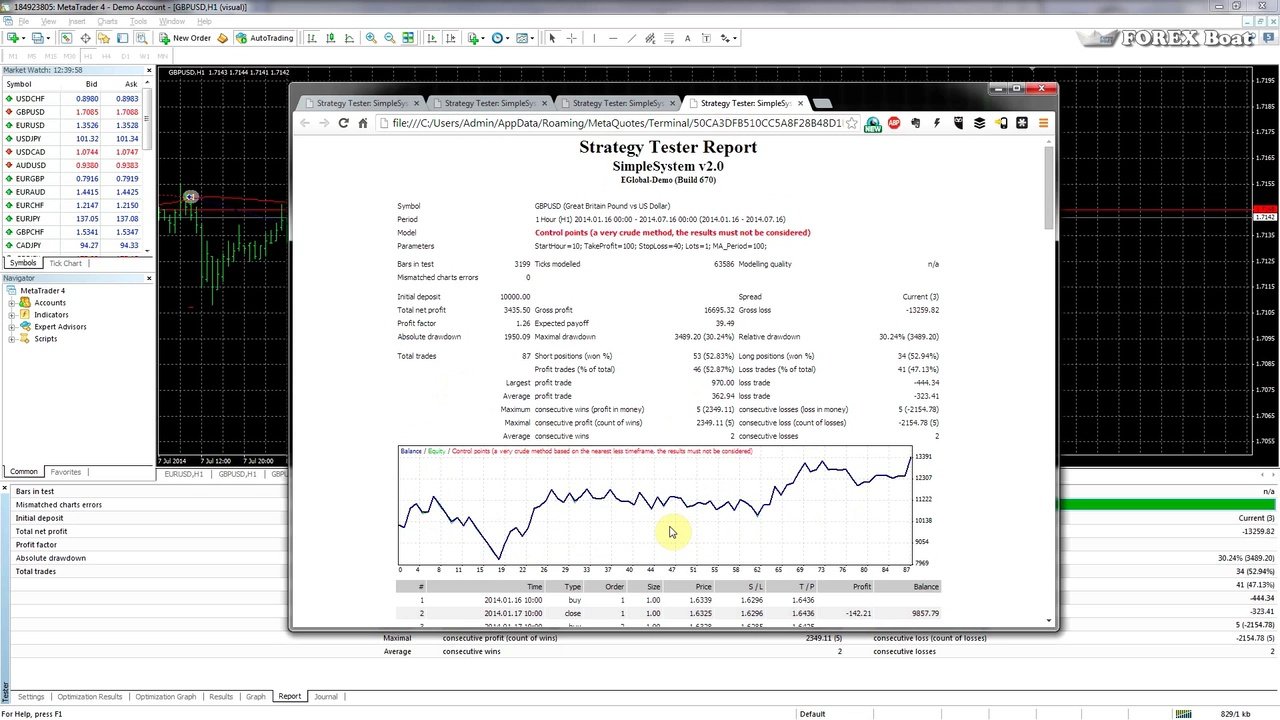The image size is (1280, 720).
Task: Click the zoom in magnifier icon
Action: tap(371, 38)
